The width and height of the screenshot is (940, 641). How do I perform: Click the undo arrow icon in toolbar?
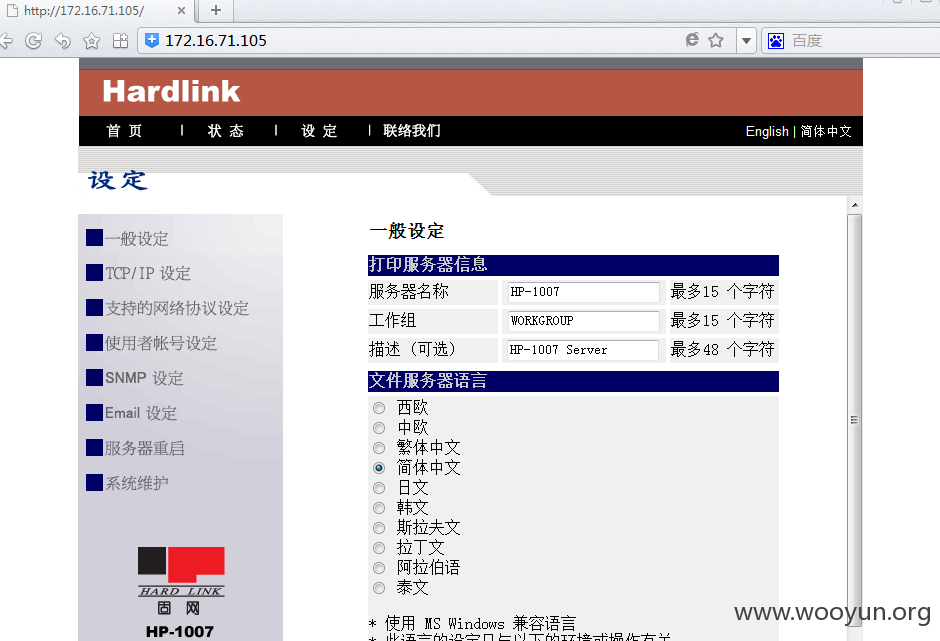[62, 41]
